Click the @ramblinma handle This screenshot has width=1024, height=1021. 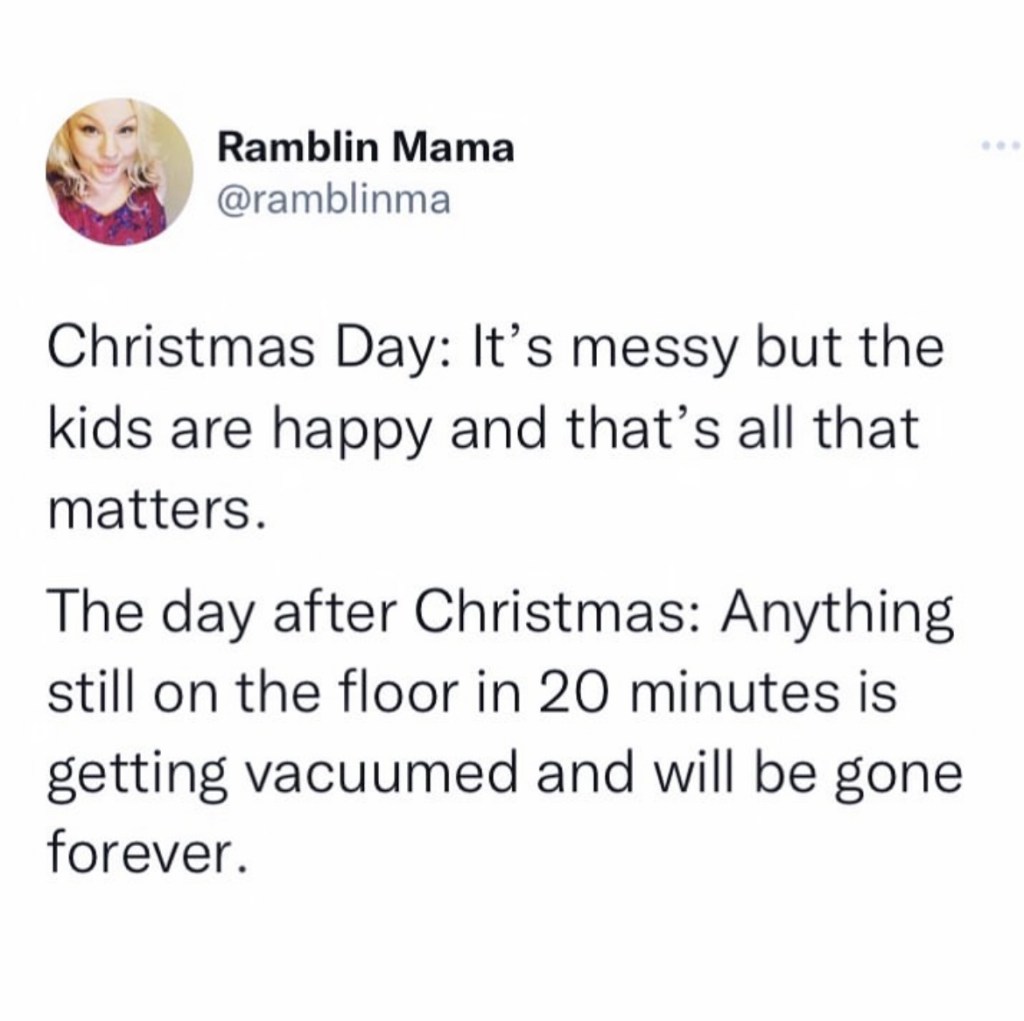click(x=335, y=201)
